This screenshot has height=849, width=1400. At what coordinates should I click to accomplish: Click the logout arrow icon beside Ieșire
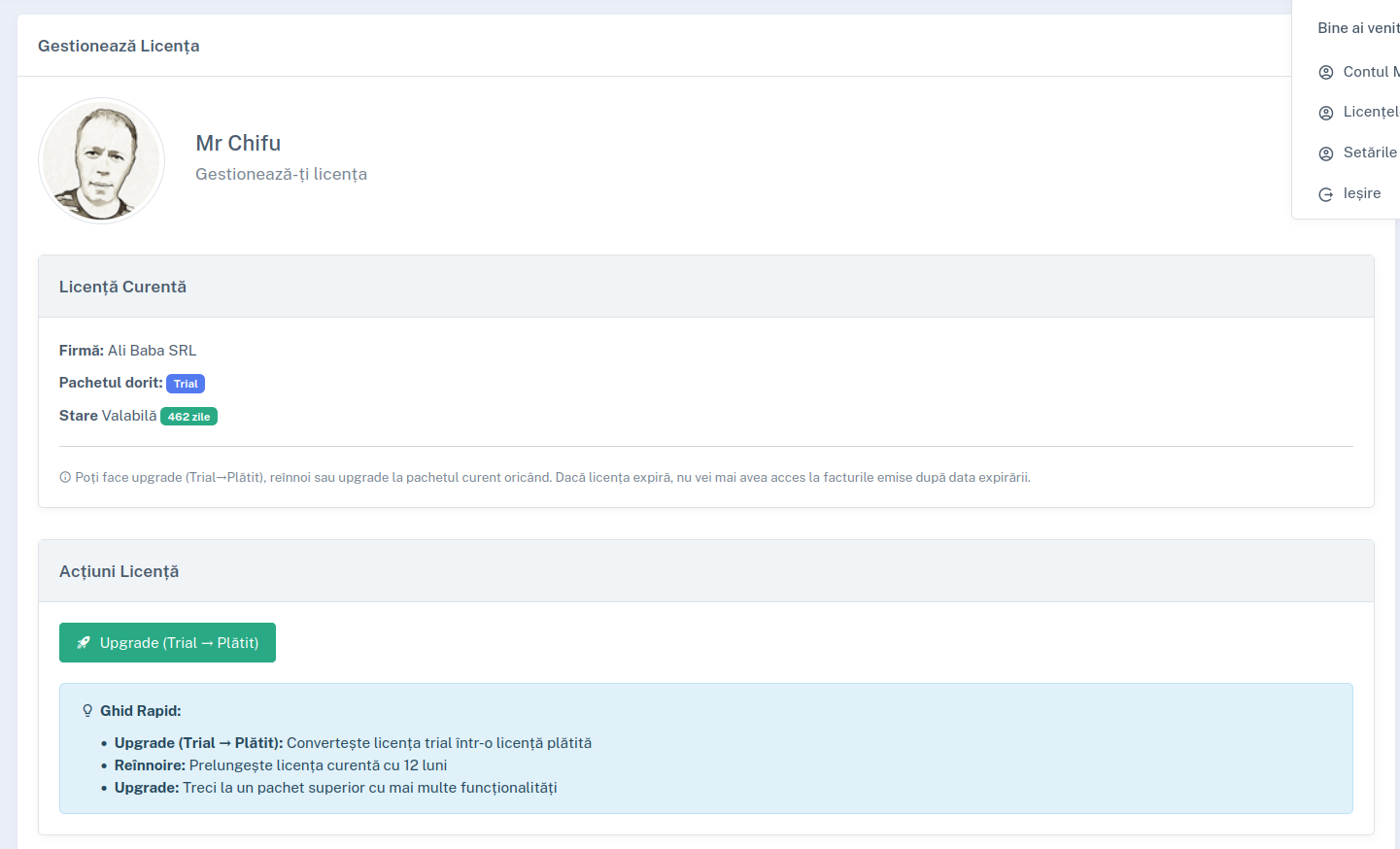1325,194
